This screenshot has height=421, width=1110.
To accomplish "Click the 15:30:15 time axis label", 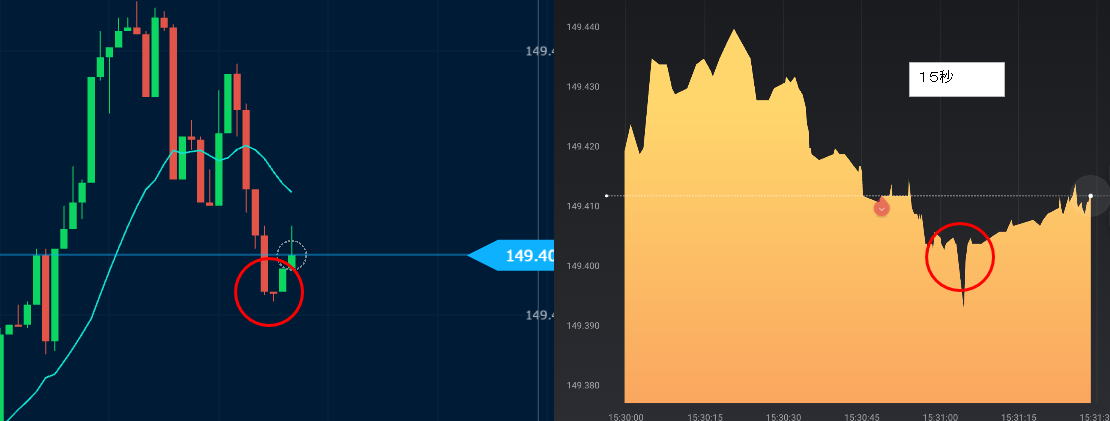I will 704,416.
